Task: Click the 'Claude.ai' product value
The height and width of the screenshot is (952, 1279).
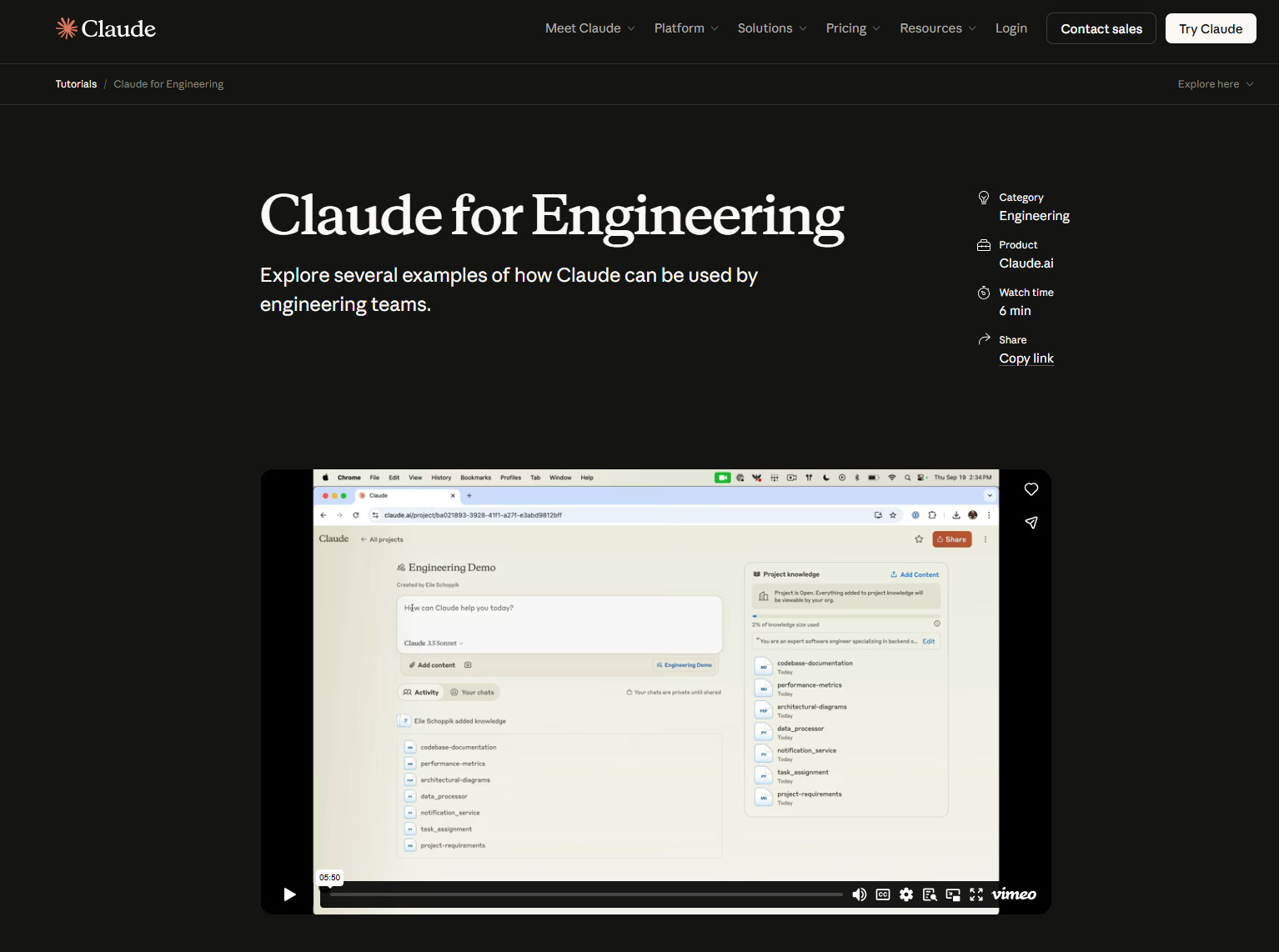Action: click(x=1026, y=263)
